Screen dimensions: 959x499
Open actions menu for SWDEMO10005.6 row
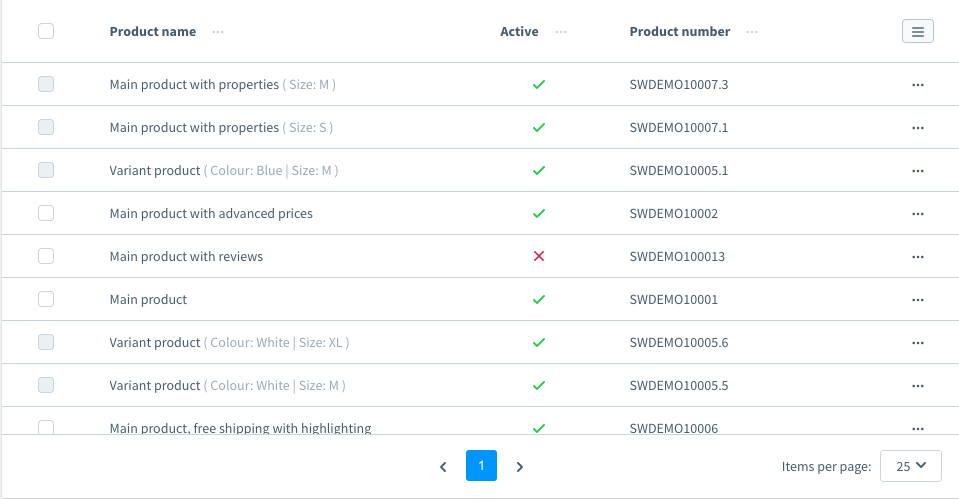pos(917,343)
